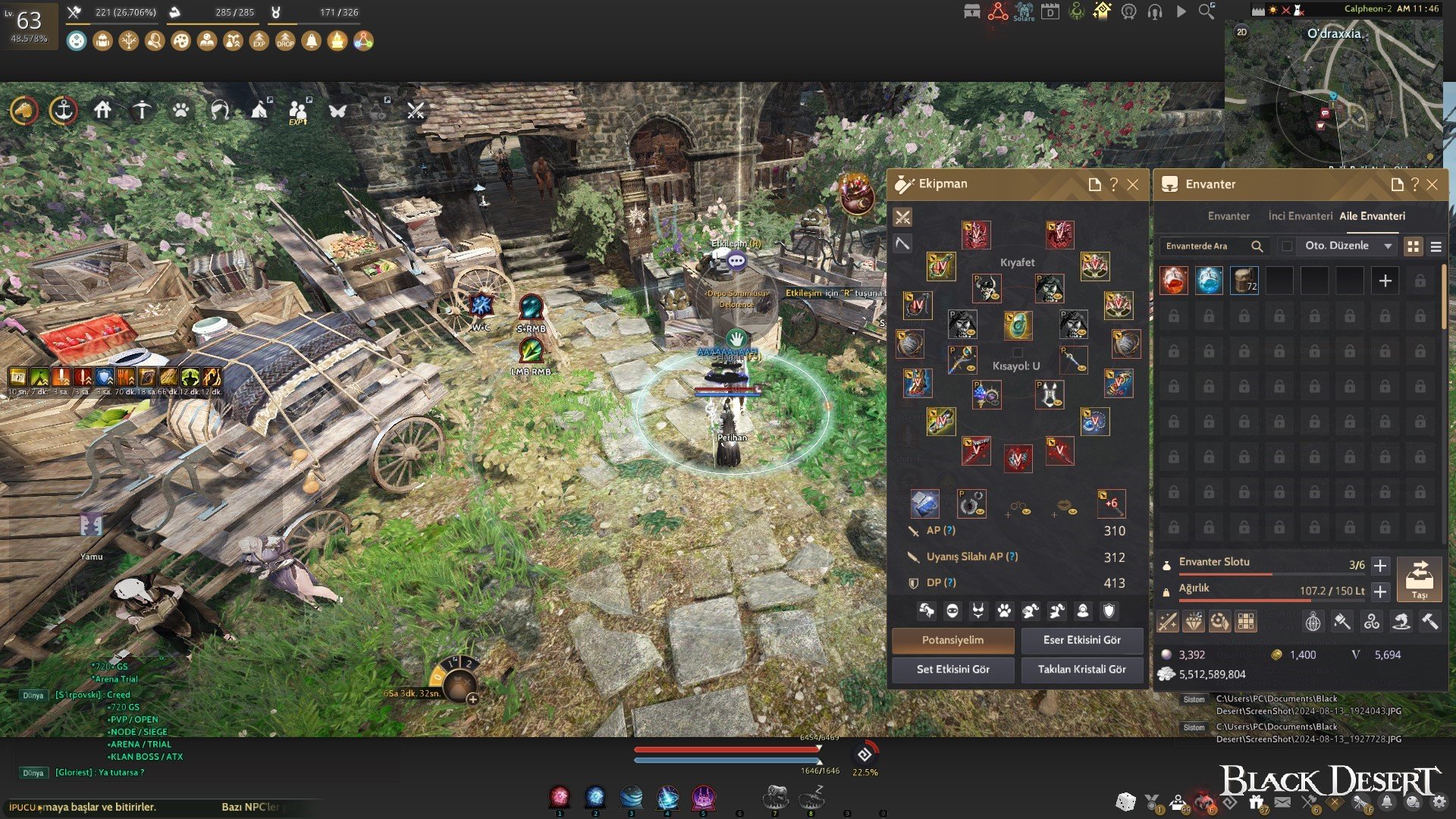Click the DP help question mark
This screenshot has width=1456, height=819.
[950, 583]
